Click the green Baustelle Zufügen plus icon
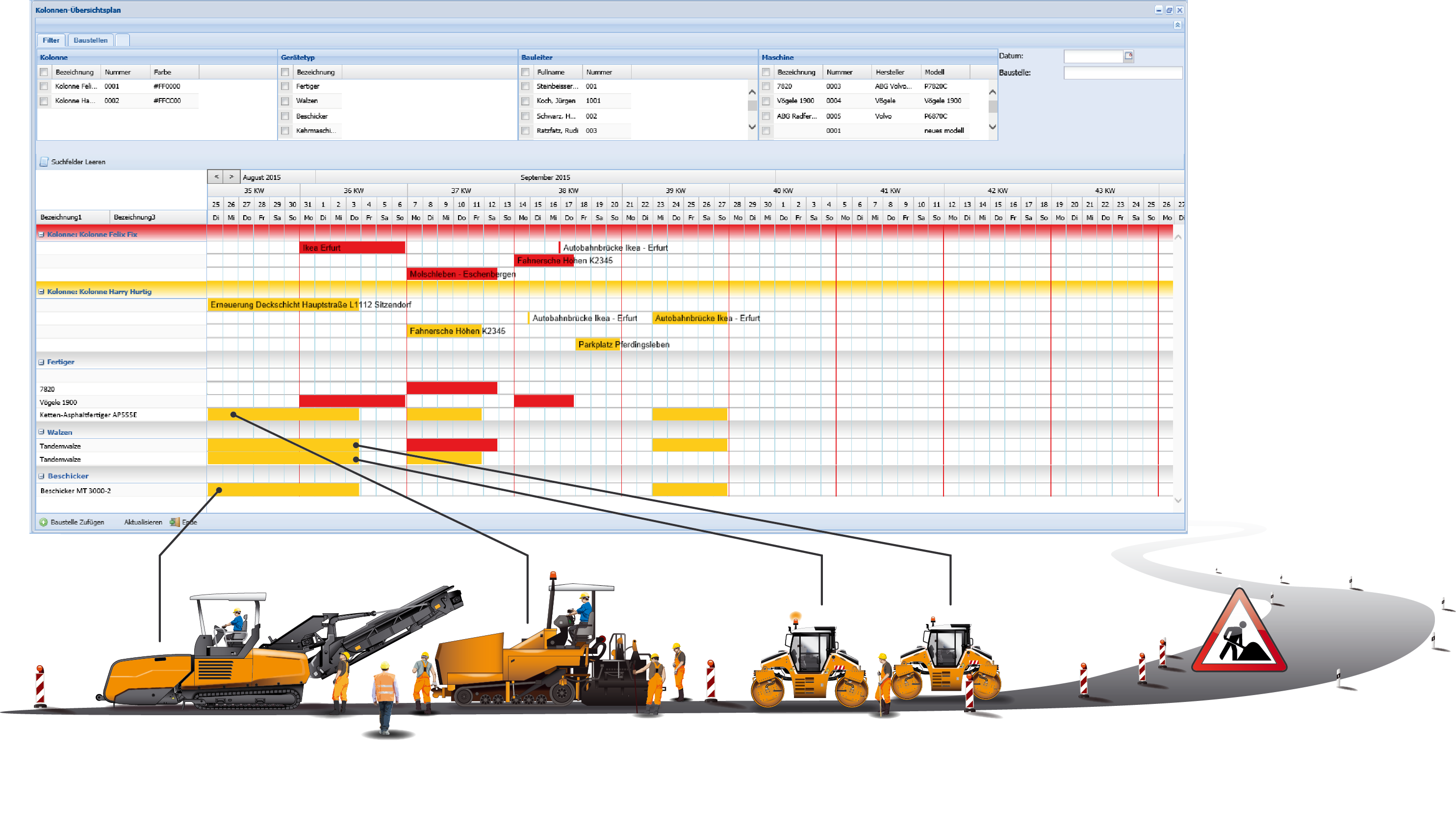The height and width of the screenshot is (824, 1456). (x=43, y=523)
